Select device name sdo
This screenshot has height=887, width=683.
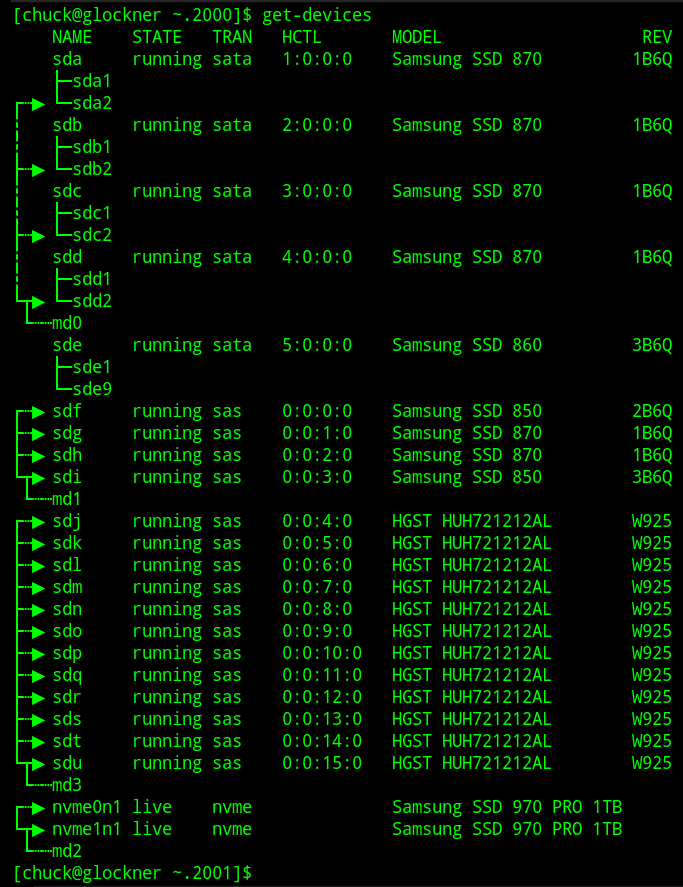[67, 631]
